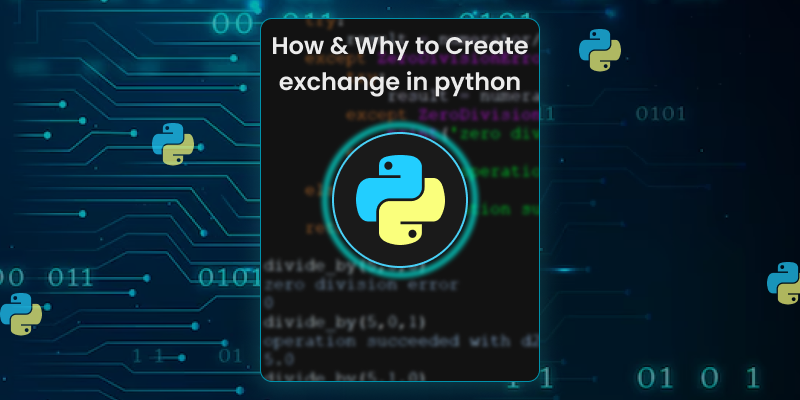Click the large central Python logo
Viewport: 800px width, 400px height.
(400, 200)
